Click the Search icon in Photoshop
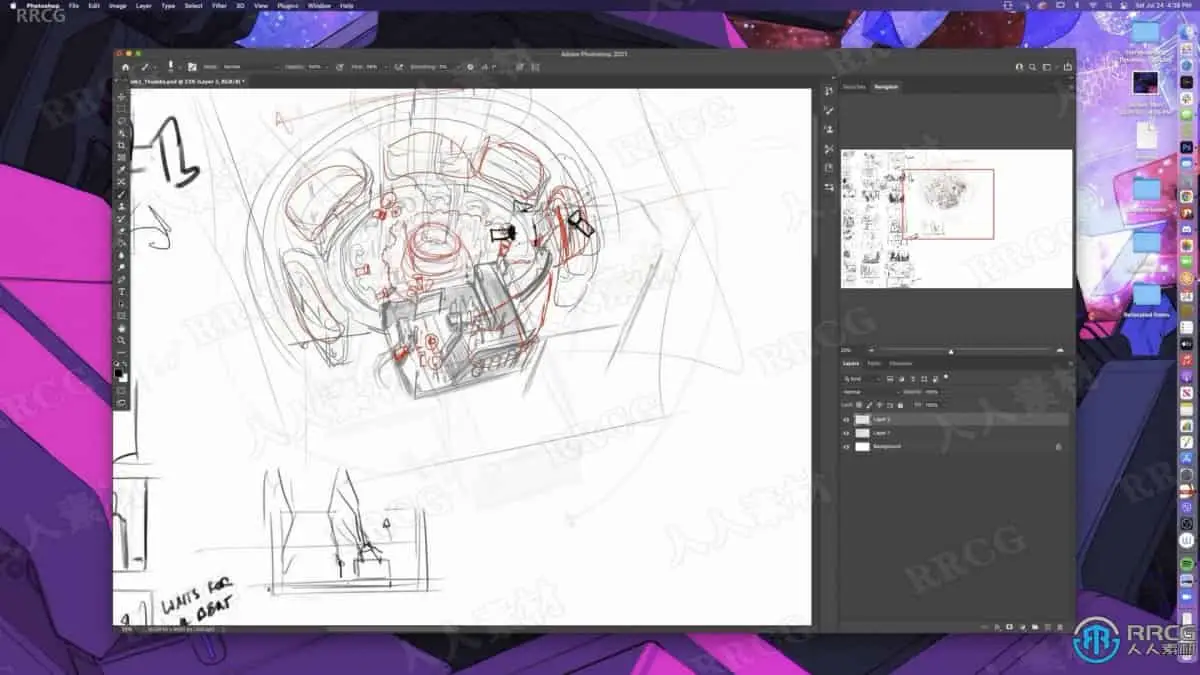The image size is (1200, 675). click(x=1033, y=67)
